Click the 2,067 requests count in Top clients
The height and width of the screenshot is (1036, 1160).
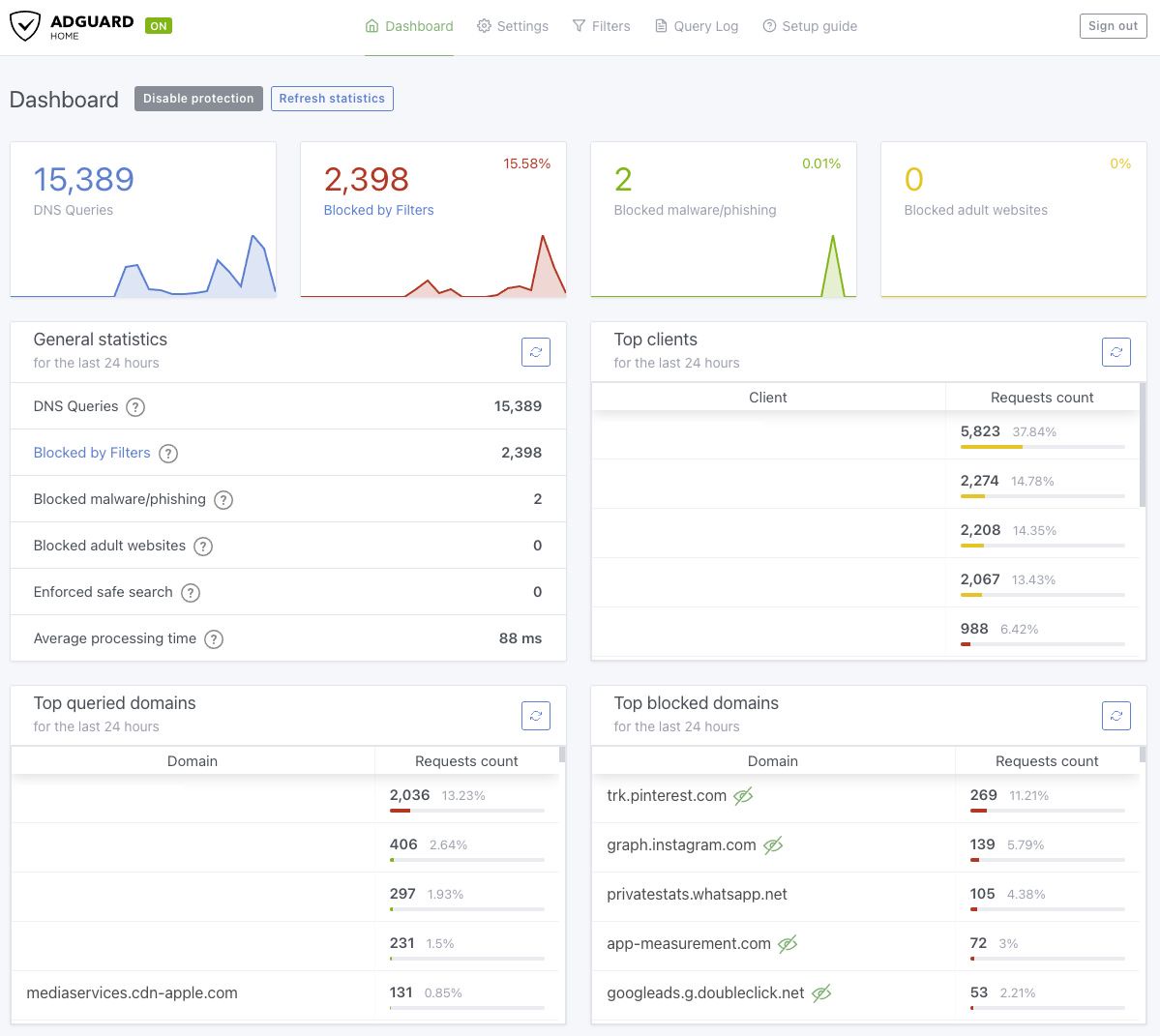pyautogui.click(x=980, y=579)
